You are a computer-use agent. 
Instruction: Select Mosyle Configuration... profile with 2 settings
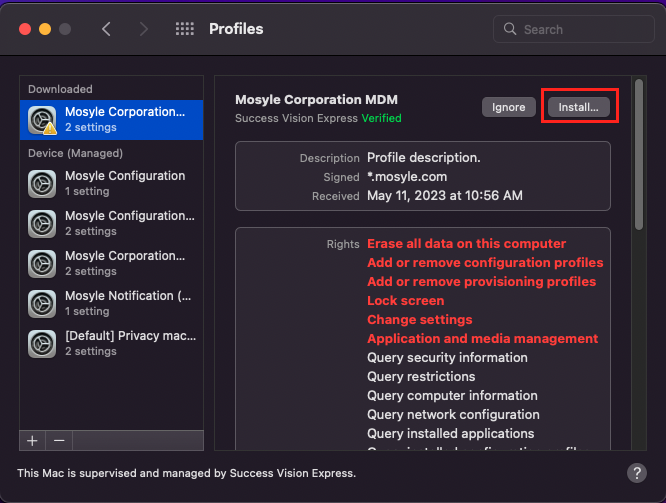pos(111,223)
